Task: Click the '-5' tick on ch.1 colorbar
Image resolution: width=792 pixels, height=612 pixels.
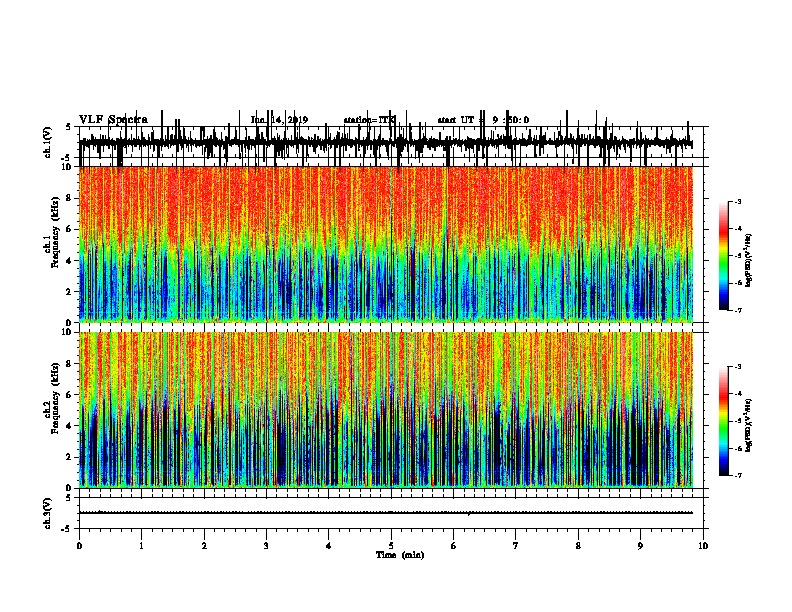Action: click(737, 256)
